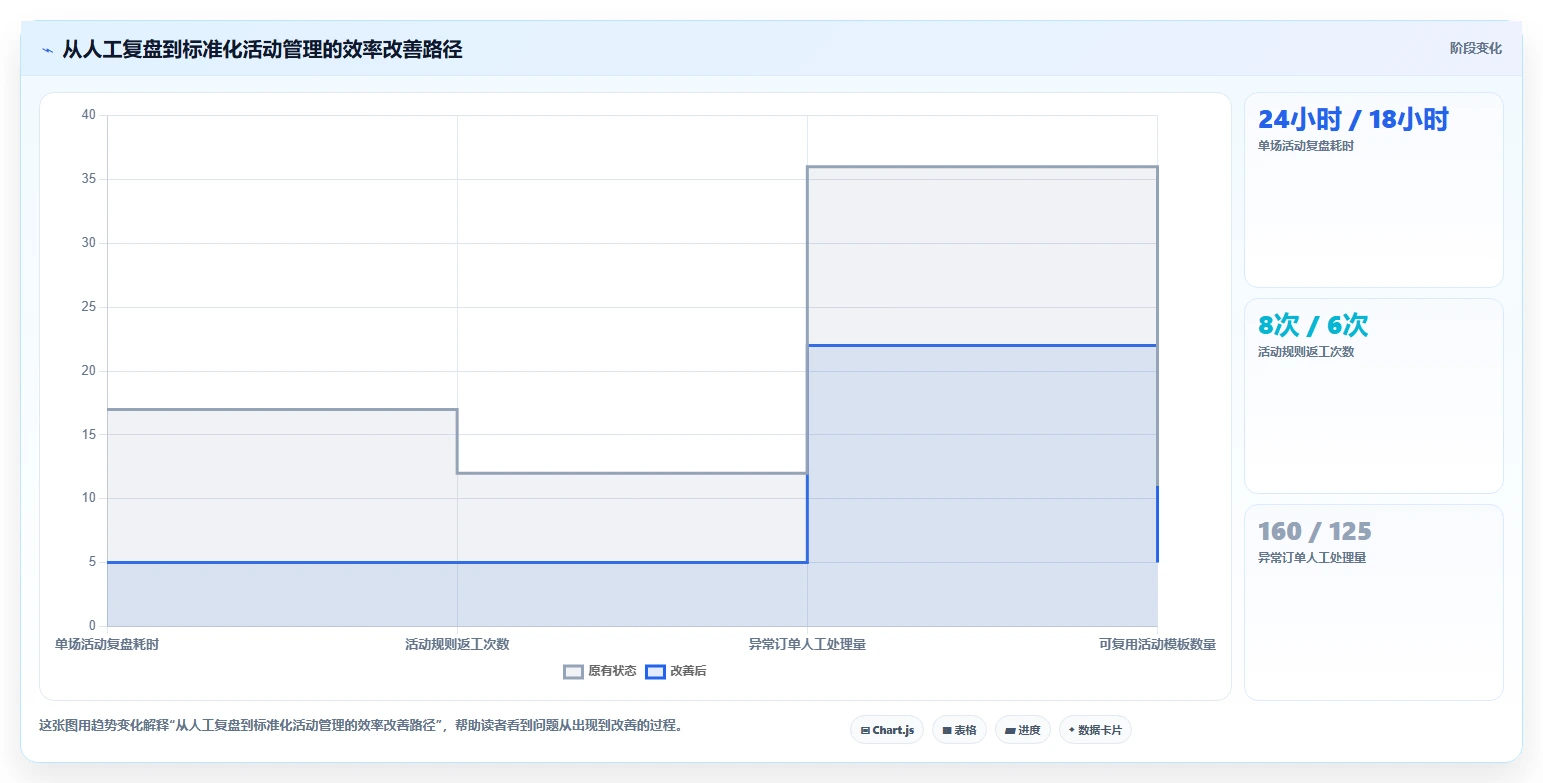Open the 8次 / 6次 data card
The height and width of the screenshot is (783, 1543).
(x=1373, y=396)
